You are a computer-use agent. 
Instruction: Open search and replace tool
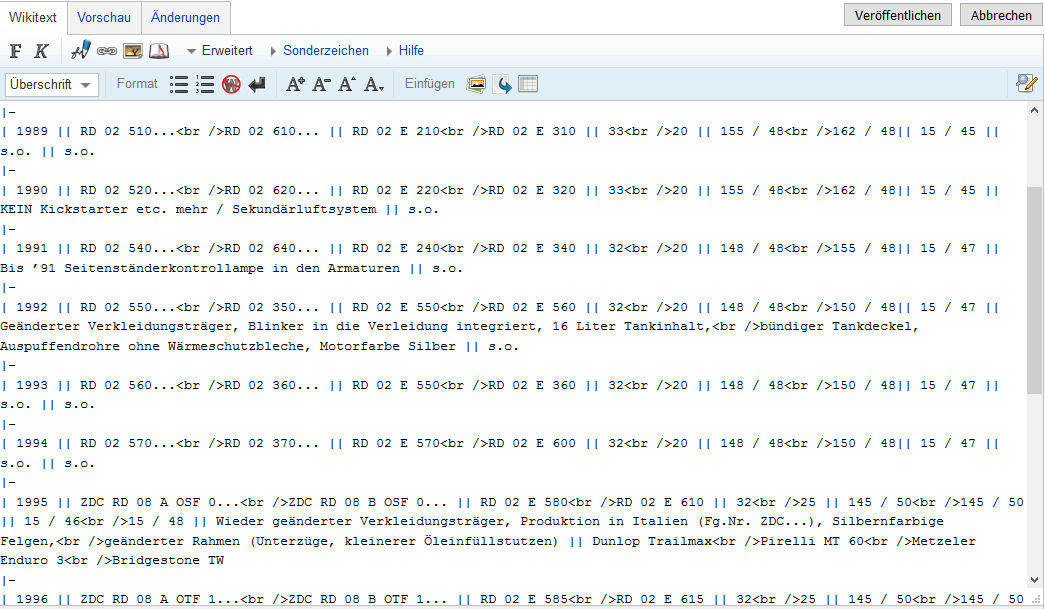tap(1026, 83)
